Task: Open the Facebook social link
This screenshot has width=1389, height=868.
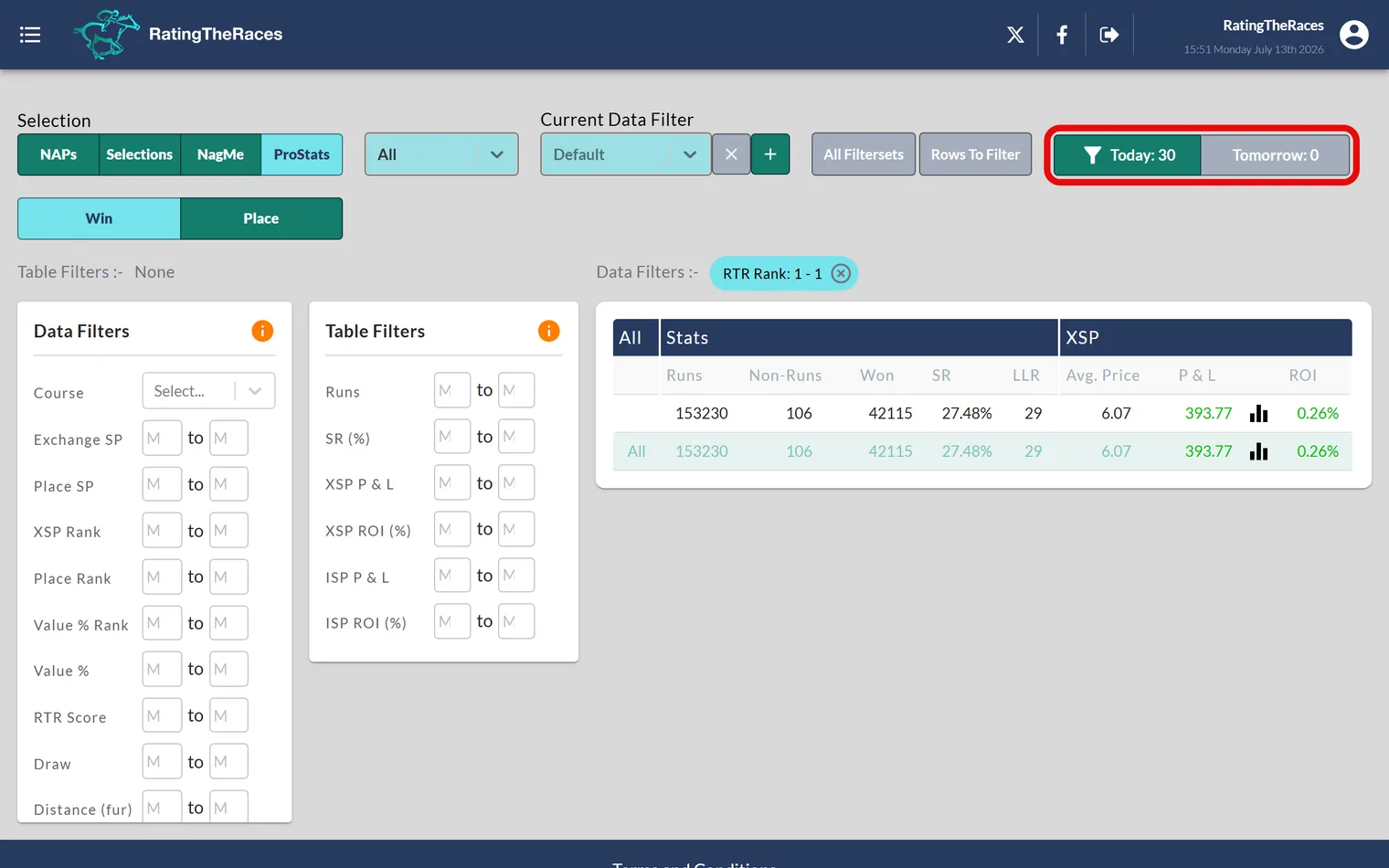Action: pos(1062,35)
